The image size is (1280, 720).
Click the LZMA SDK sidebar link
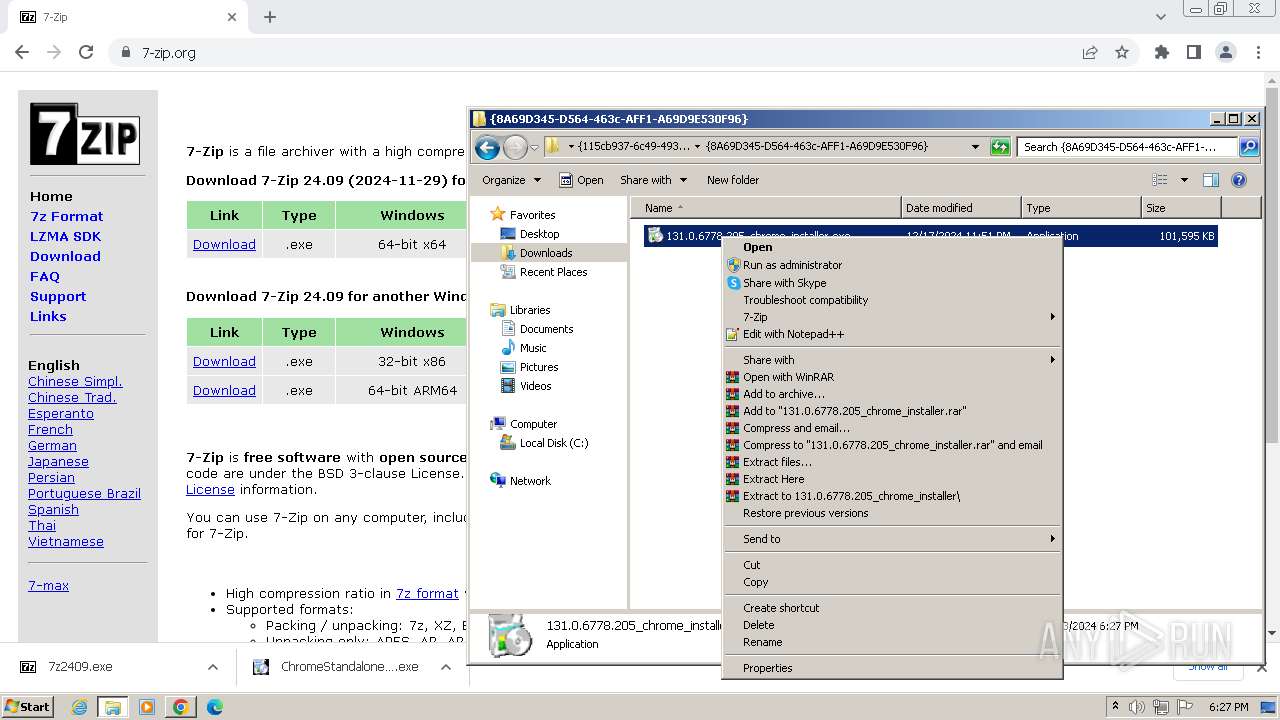click(x=65, y=236)
